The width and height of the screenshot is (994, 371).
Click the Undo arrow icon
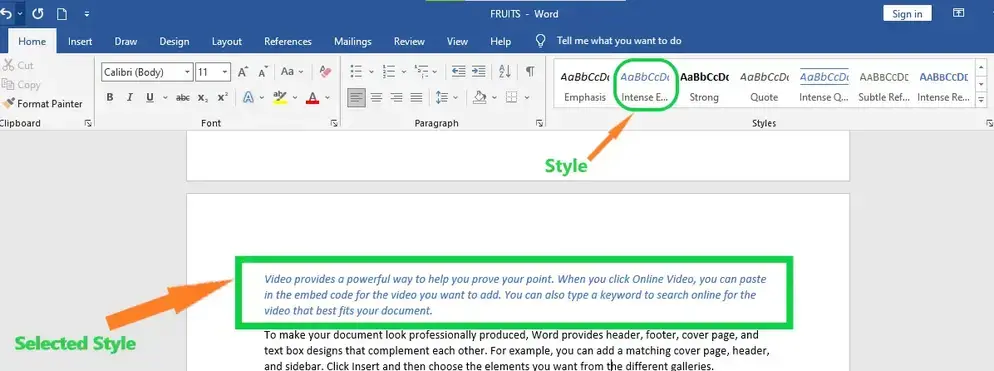[x=6, y=13]
